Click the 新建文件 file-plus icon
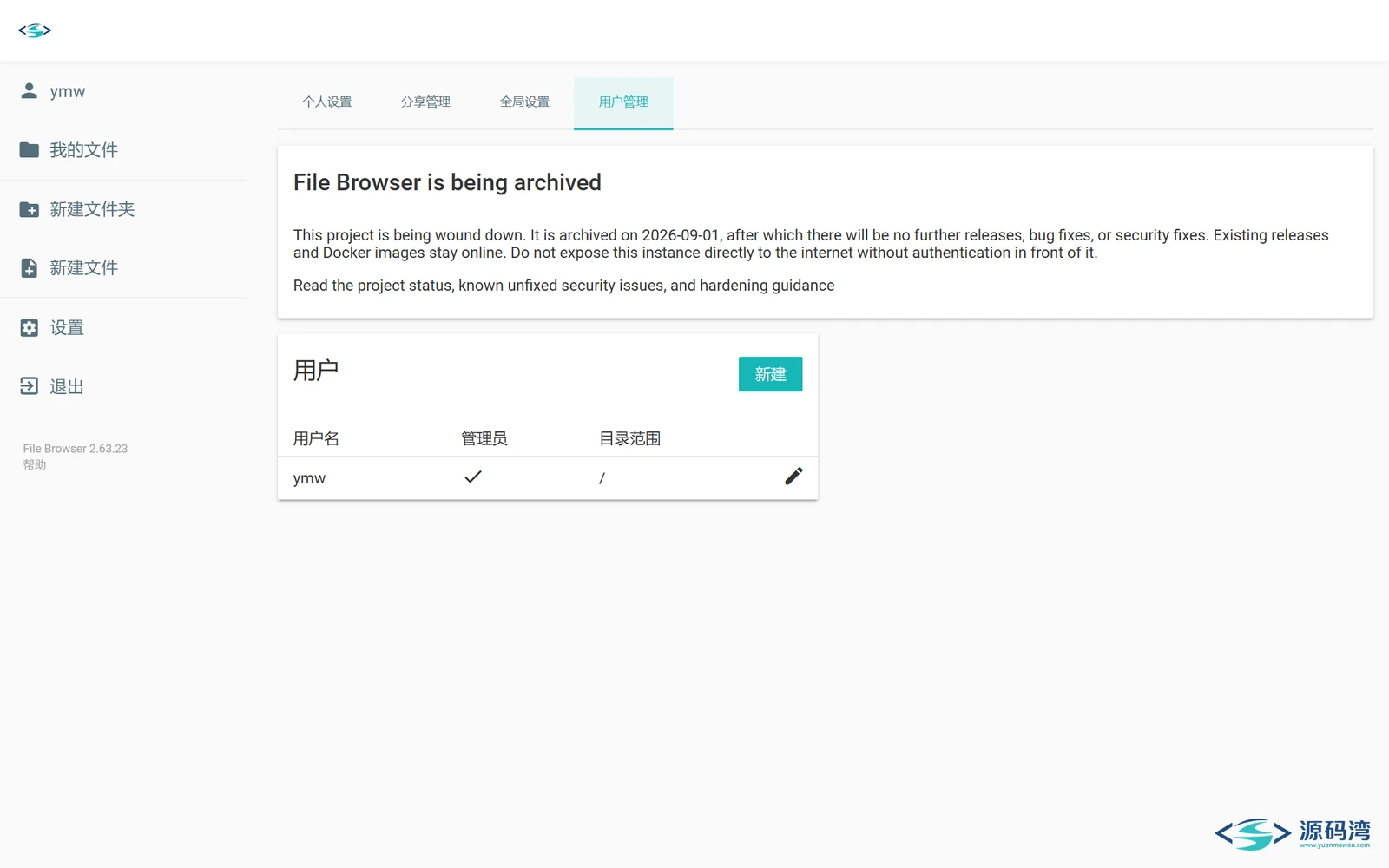 coord(30,267)
